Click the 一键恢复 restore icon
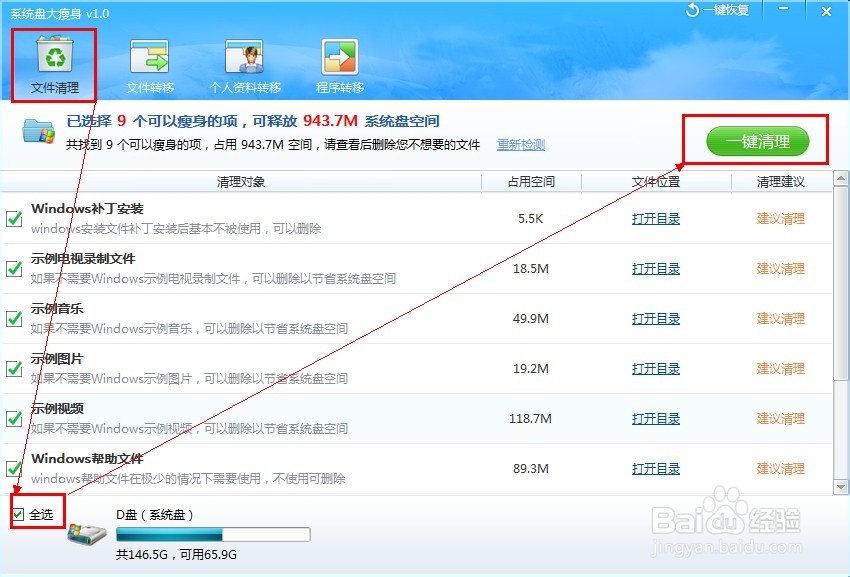 (x=693, y=10)
